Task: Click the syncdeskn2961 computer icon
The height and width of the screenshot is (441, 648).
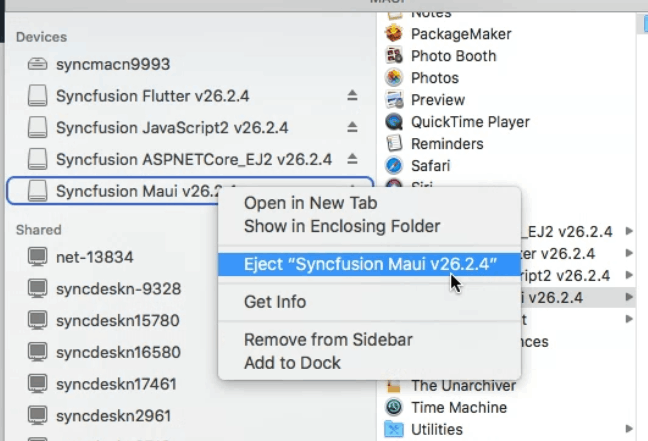Action: pos(37,416)
